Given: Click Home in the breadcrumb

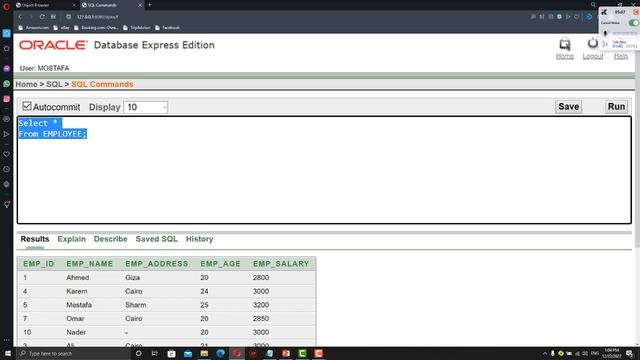Looking at the screenshot, I should tap(26, 84).
